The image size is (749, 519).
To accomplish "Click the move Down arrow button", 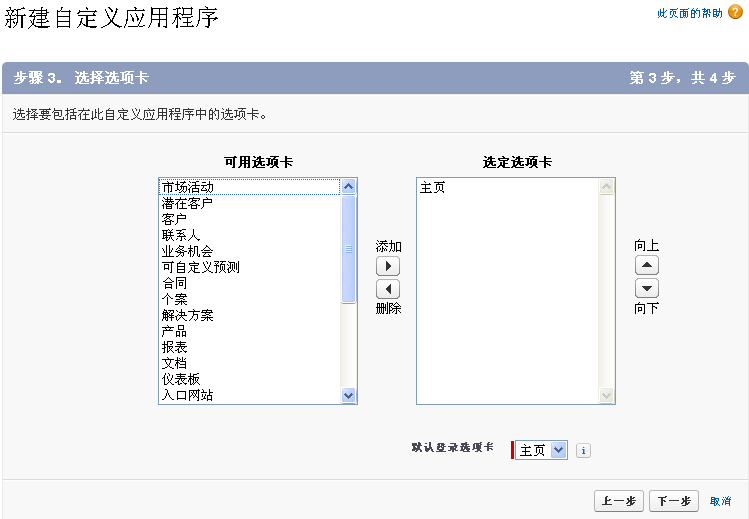I will point(647,288).
